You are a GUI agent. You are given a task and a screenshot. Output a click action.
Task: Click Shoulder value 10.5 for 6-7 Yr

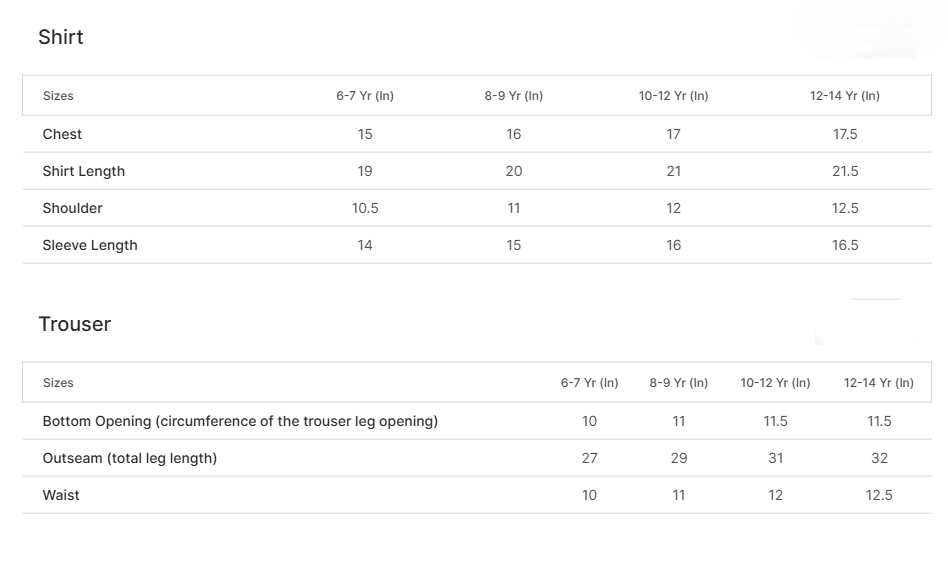(x=365, y=208)
